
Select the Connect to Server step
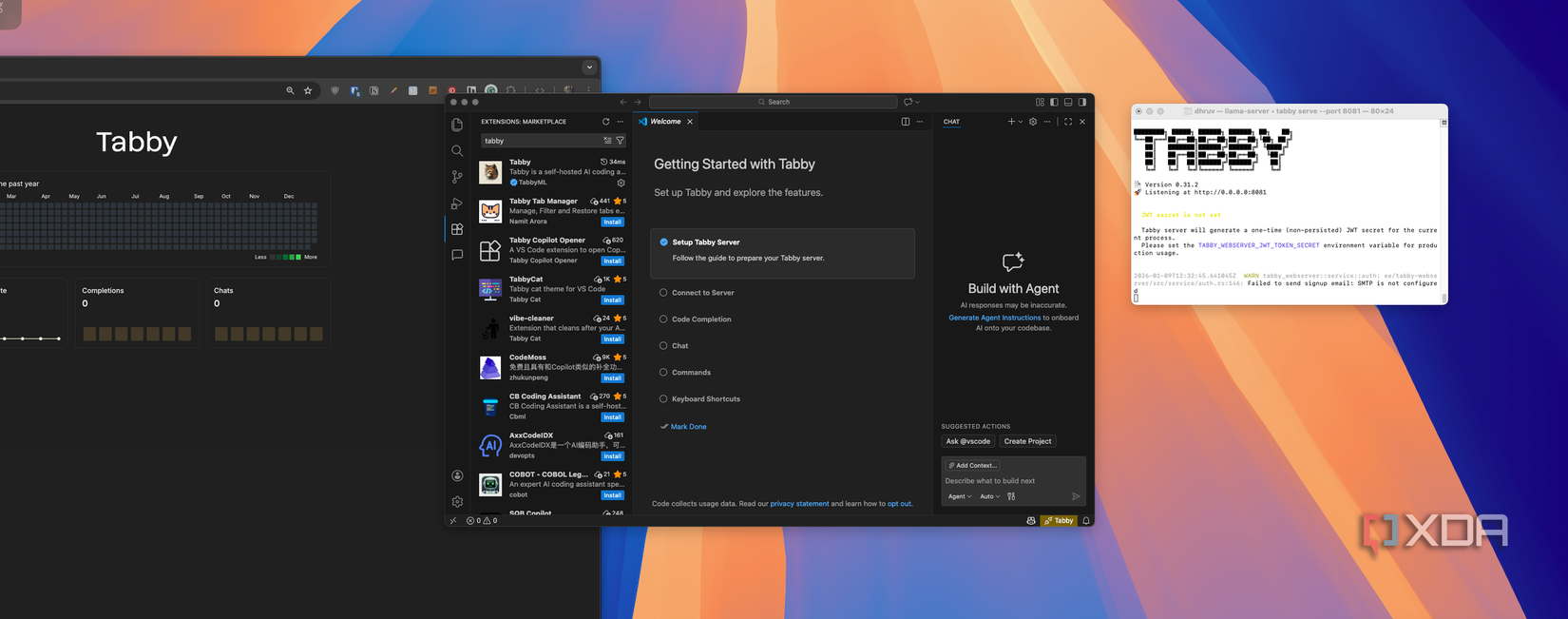697,293
